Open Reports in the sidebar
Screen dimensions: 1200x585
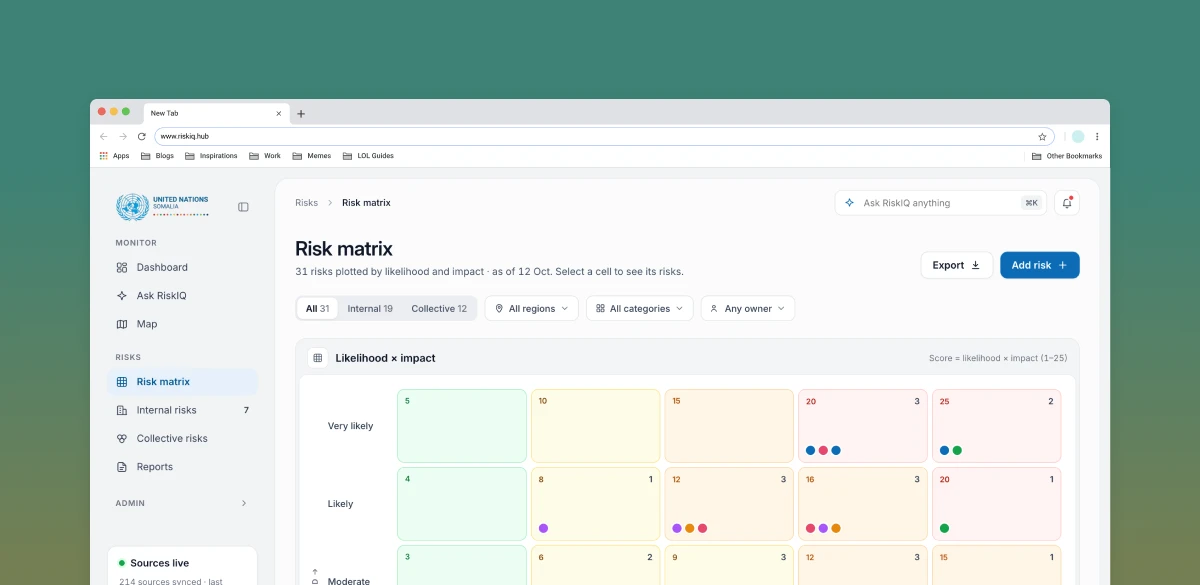(182, 467)
